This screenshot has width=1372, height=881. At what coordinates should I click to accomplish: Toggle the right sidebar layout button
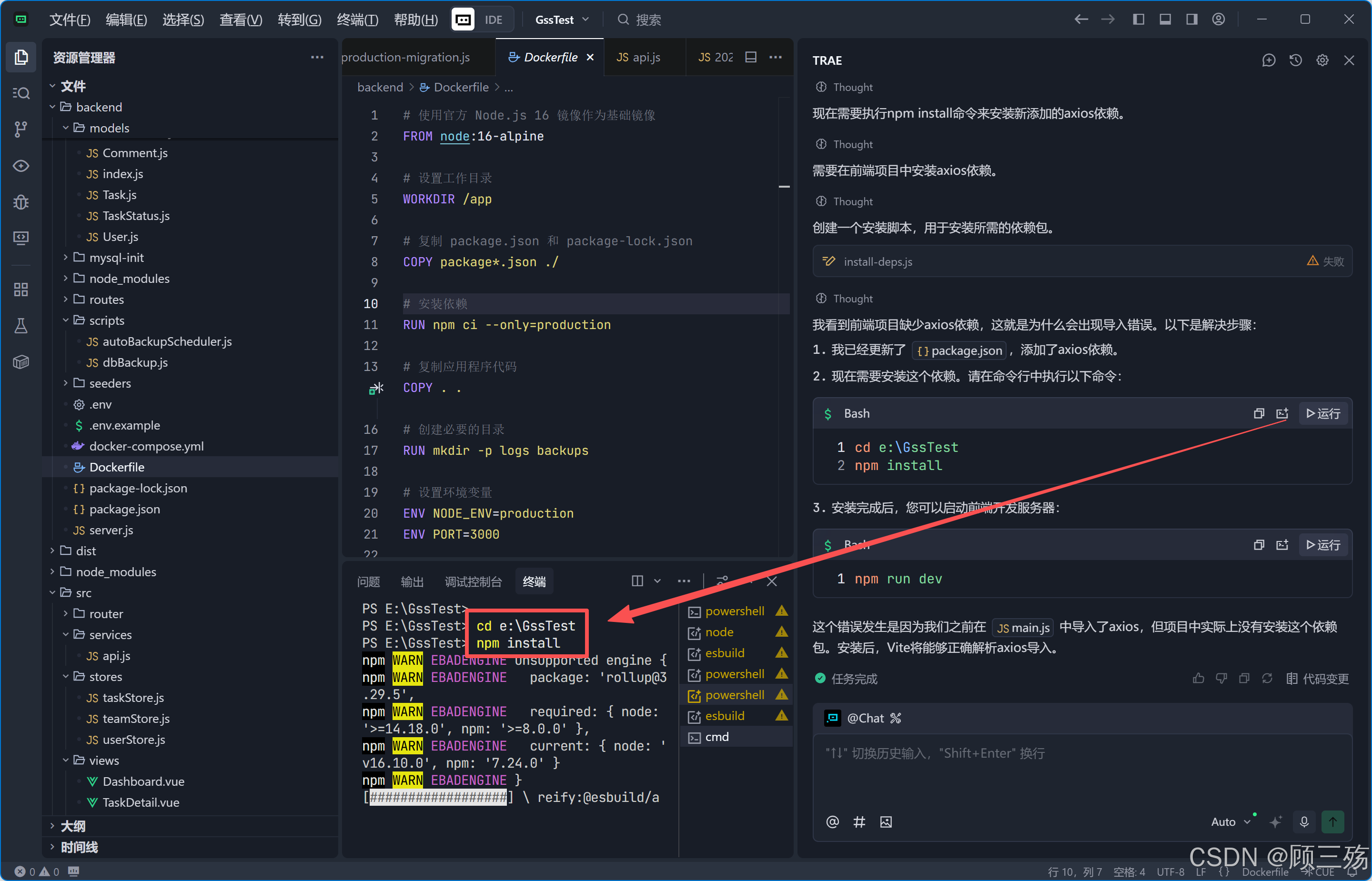coord(1192,20)
